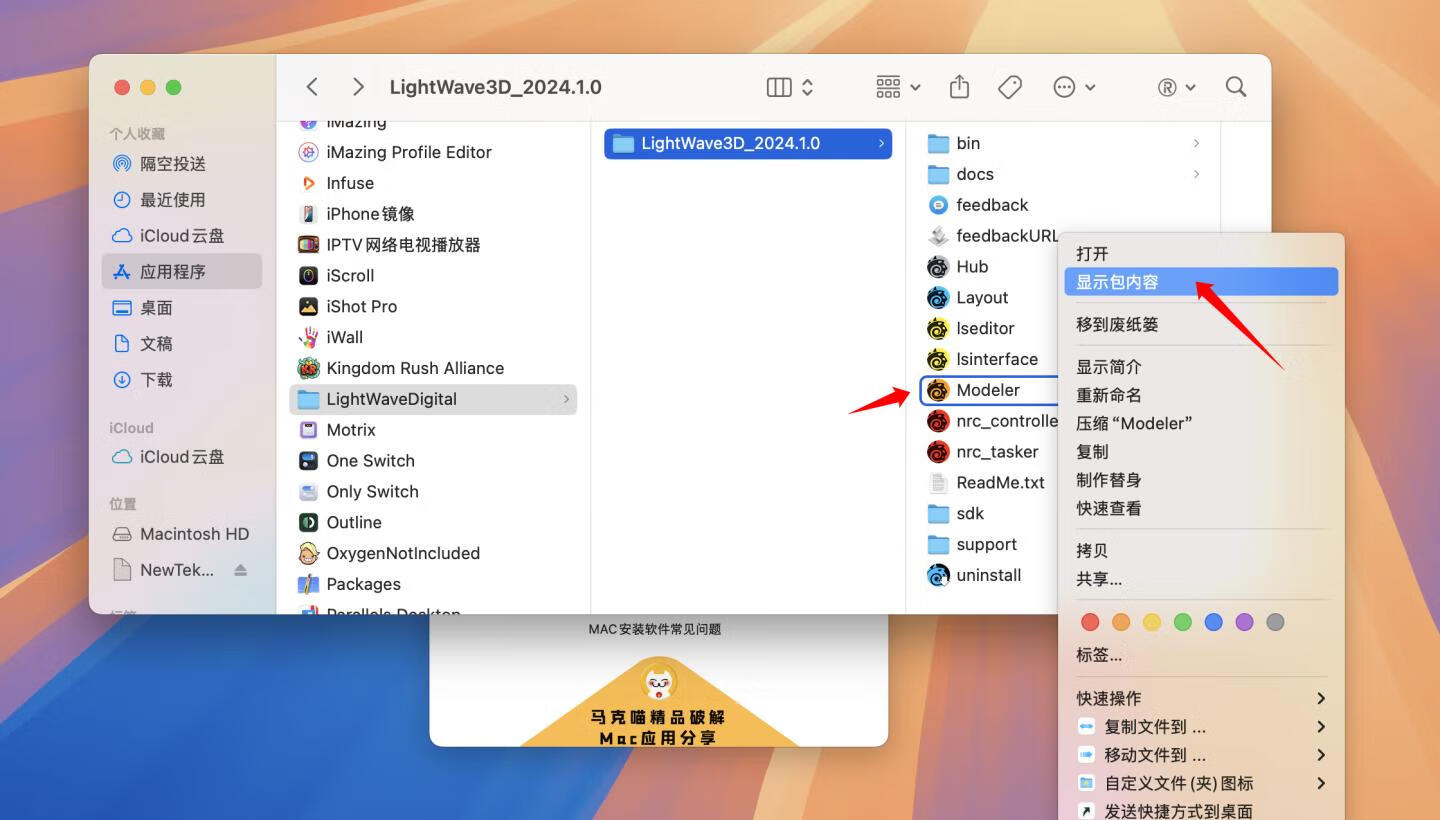Click the Finder search magnifier icon
Screen dimensions: 1440x820
(x=1236, y=87)
